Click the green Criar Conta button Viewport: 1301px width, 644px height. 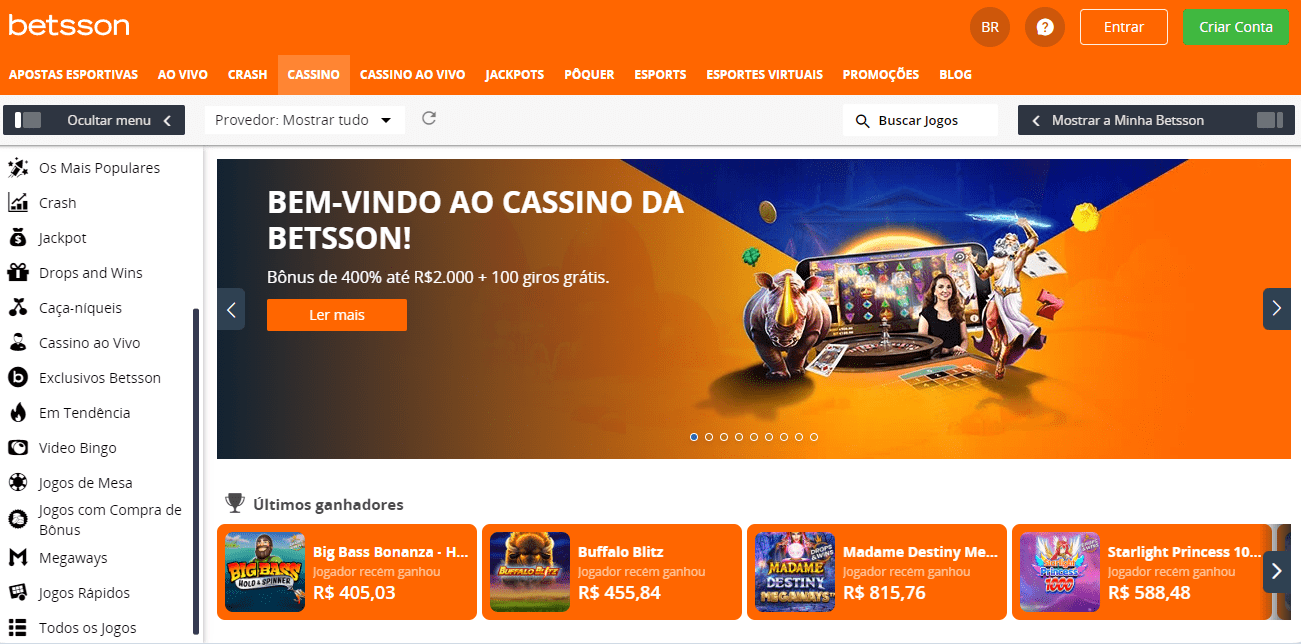pos(1236,27)
